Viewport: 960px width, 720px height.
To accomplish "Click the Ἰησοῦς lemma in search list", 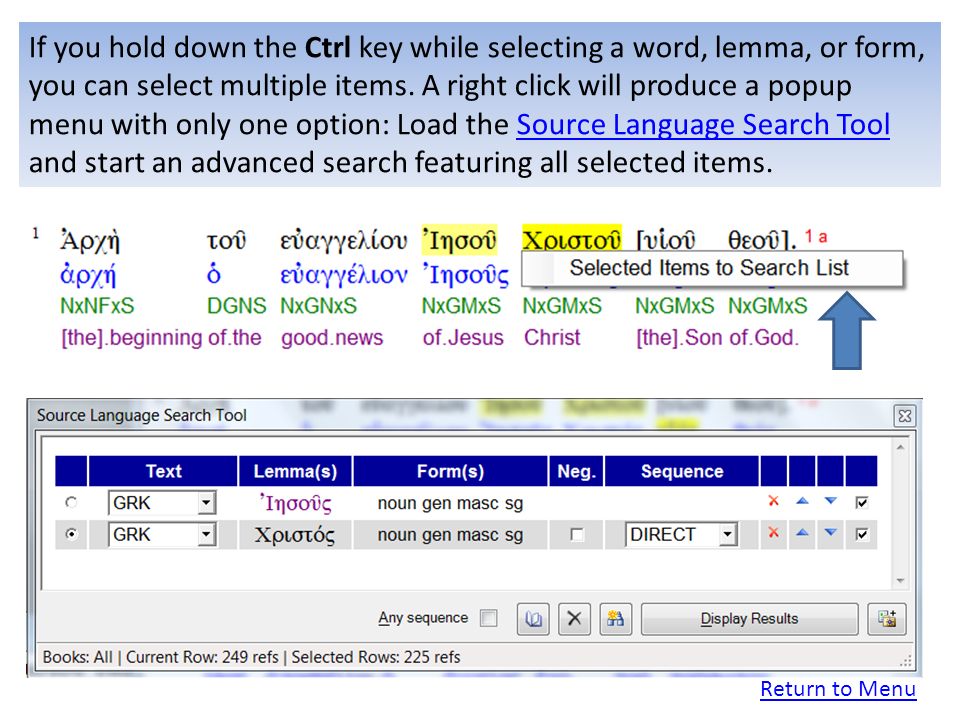I will click(x=294, y=503).
